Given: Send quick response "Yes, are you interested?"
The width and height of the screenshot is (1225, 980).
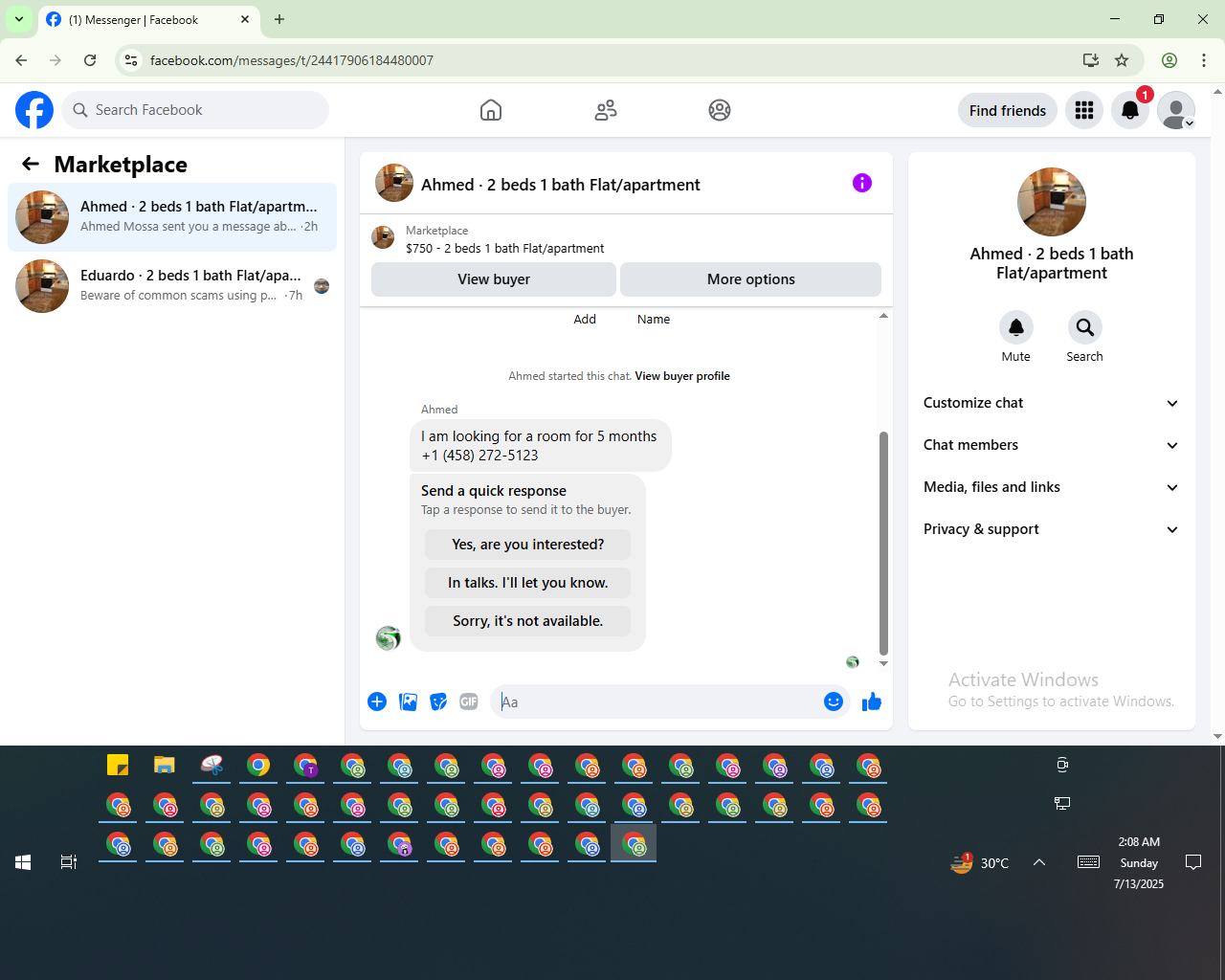Looking at the screenshot, I should [528, 545].
